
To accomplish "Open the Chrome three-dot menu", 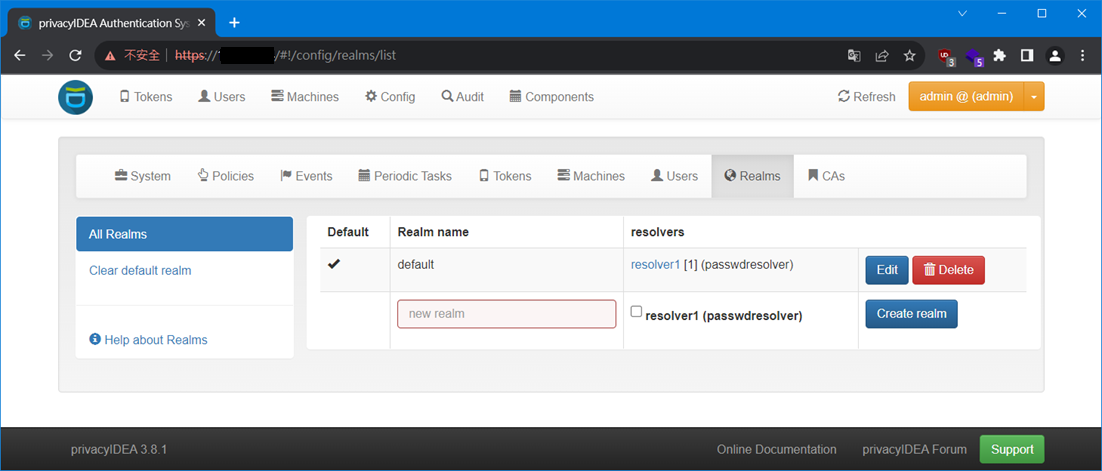I will 1082,56.
